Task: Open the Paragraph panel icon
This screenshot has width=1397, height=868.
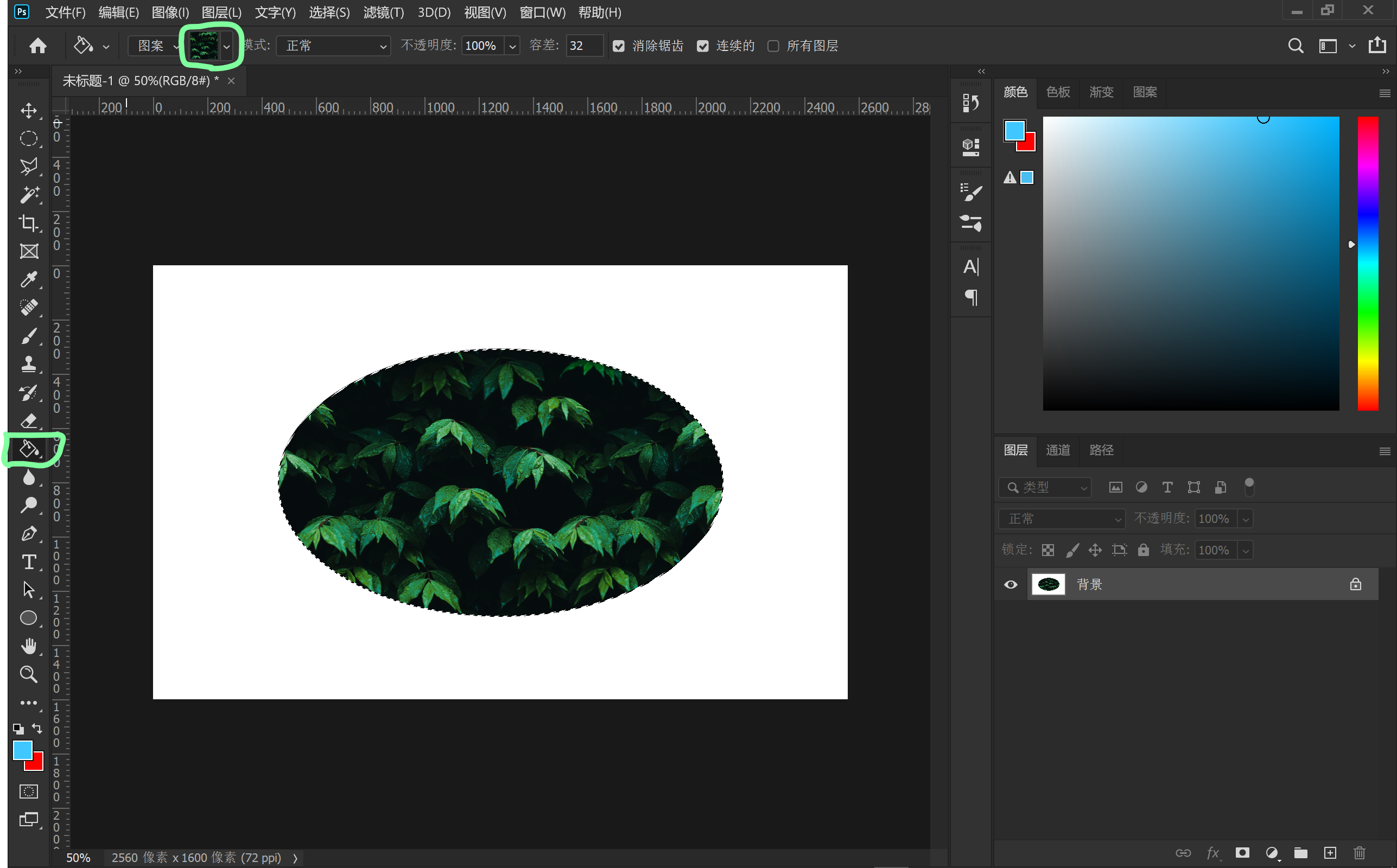Action: click(971, 298)
